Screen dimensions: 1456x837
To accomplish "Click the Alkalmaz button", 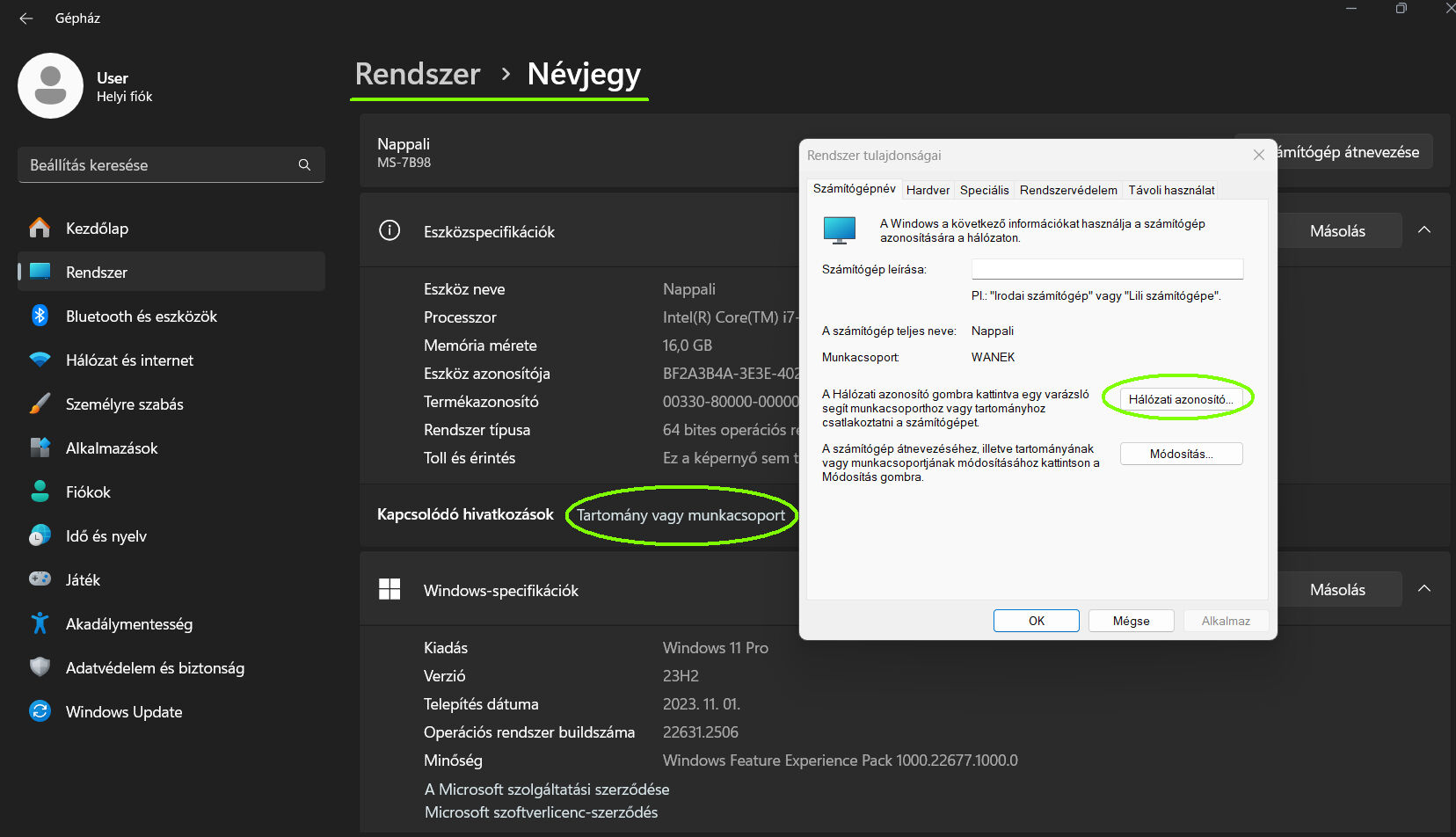I will tap(1226, 621).
